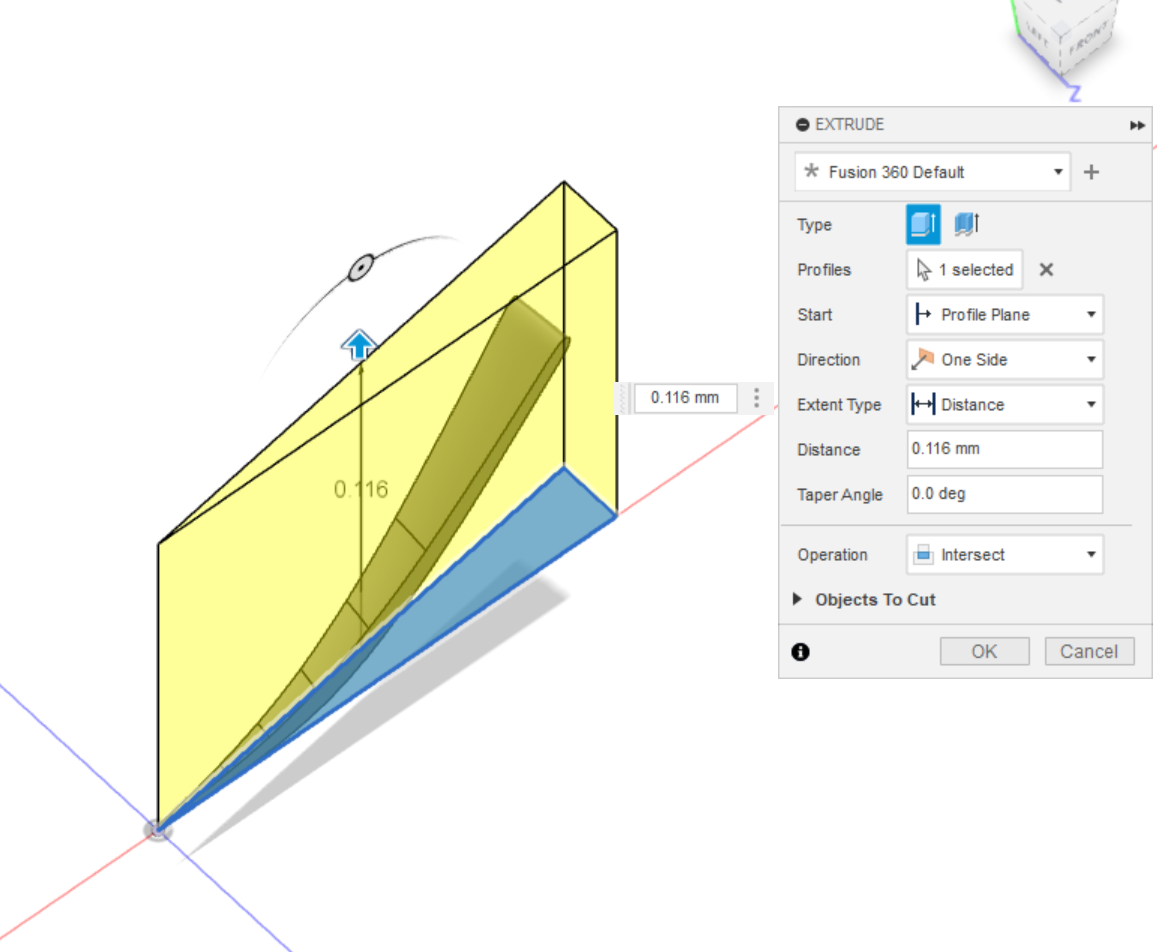
Task: Open the Start 'Profile Plane' dropdown
Action: [1004, 314]
